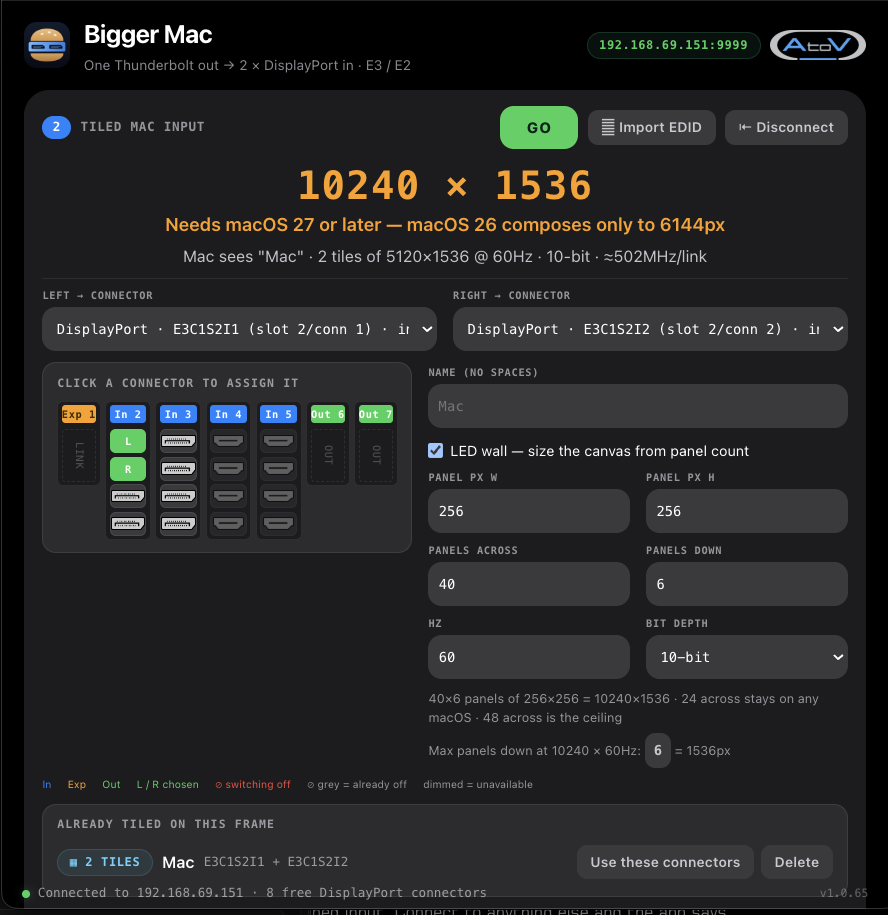Click the AtoV logo badge
The height and width of the screenshot is (915, 888).
tap(817, 46)
